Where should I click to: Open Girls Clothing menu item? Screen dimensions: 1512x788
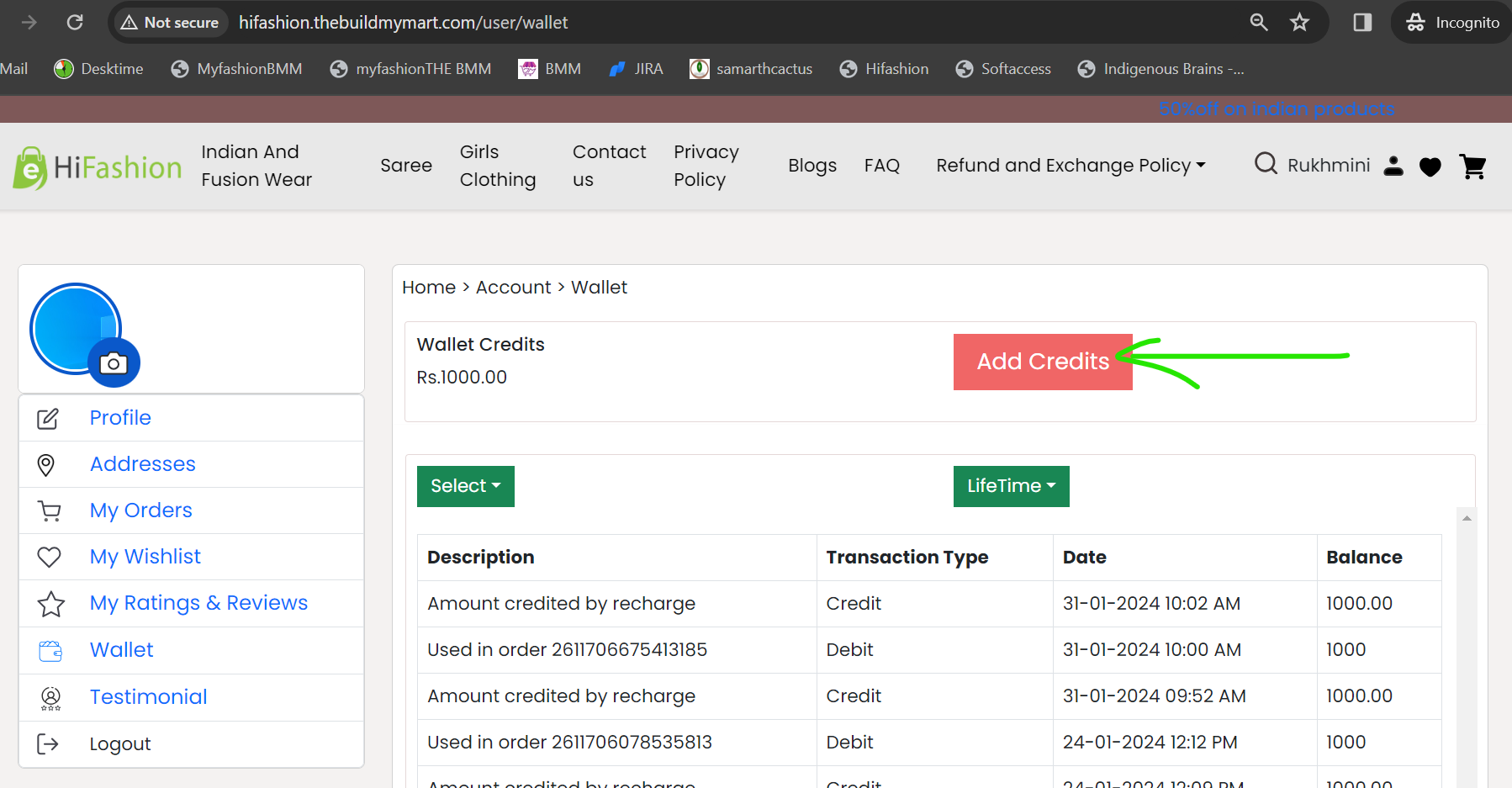[x=498, y=166]
